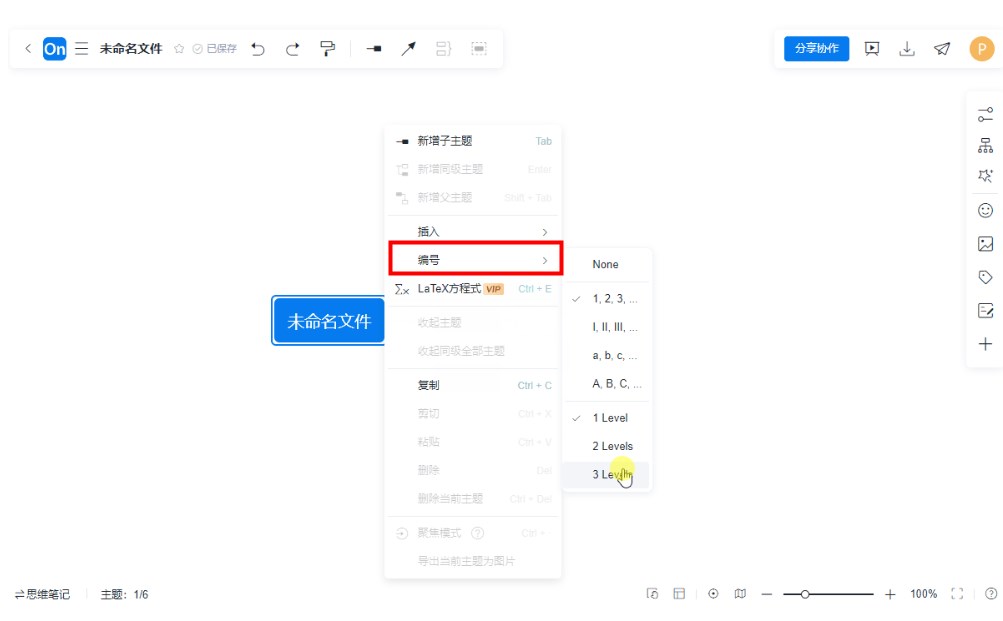Open the emoji sticker panel
1003x621 pixels.
click(985, 210)
